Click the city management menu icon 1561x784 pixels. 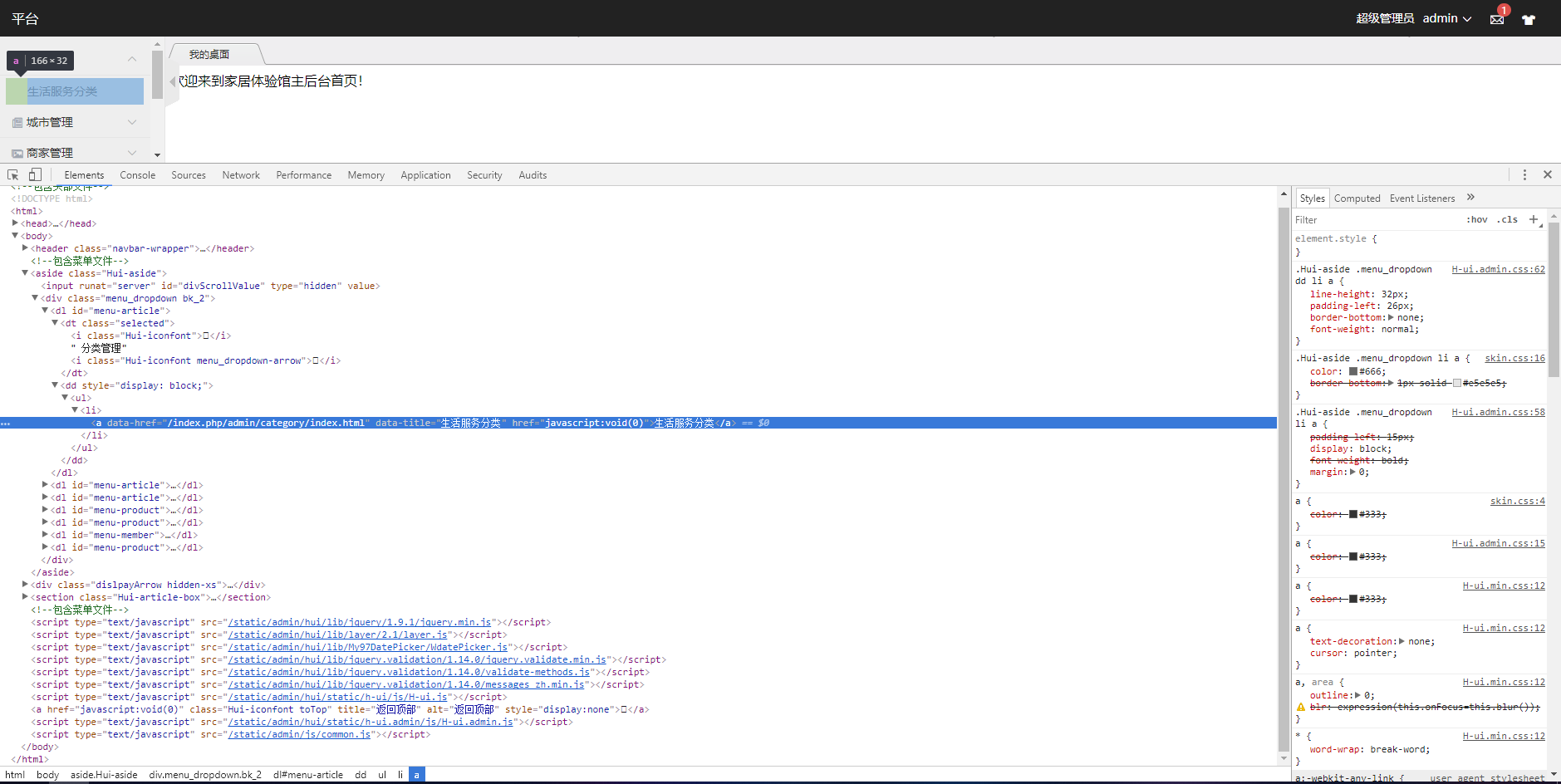point(17,122)
